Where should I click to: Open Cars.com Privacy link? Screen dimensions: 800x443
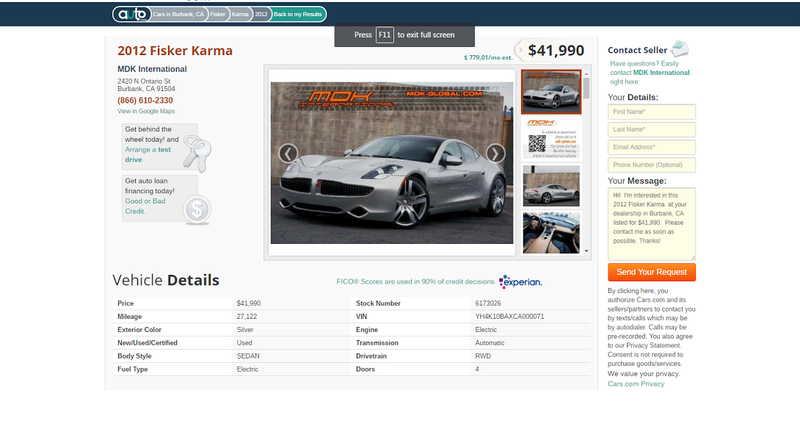(x=636, y=384)
